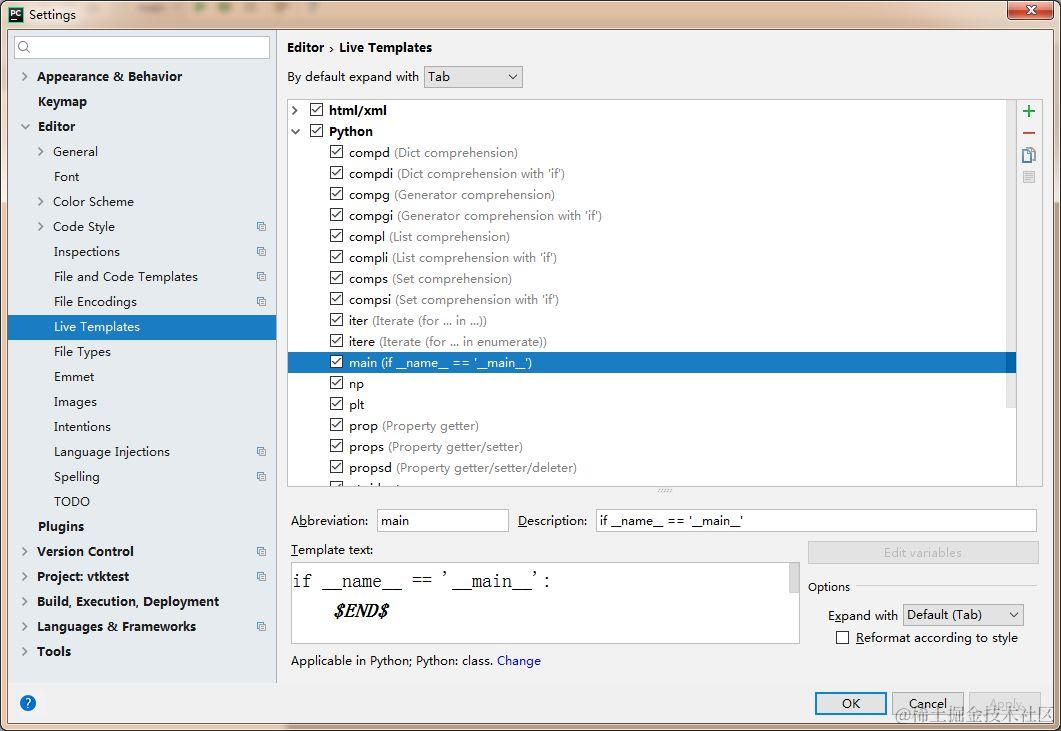Remove the selected template with minus icon
The width and height of the screenshot is (1061, 731).
[1029, 133]
